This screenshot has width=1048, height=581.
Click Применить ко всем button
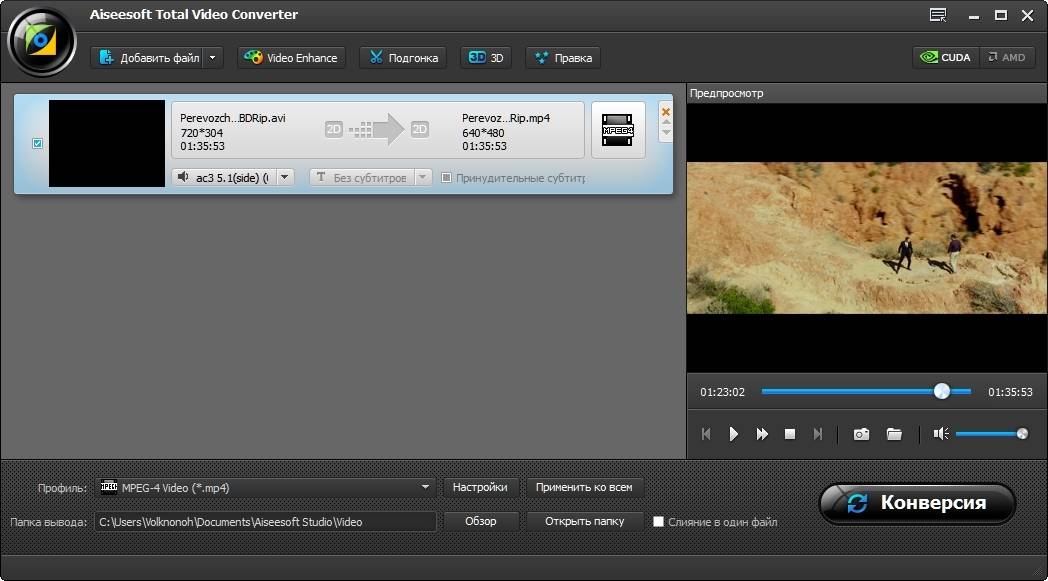[583, 487]
